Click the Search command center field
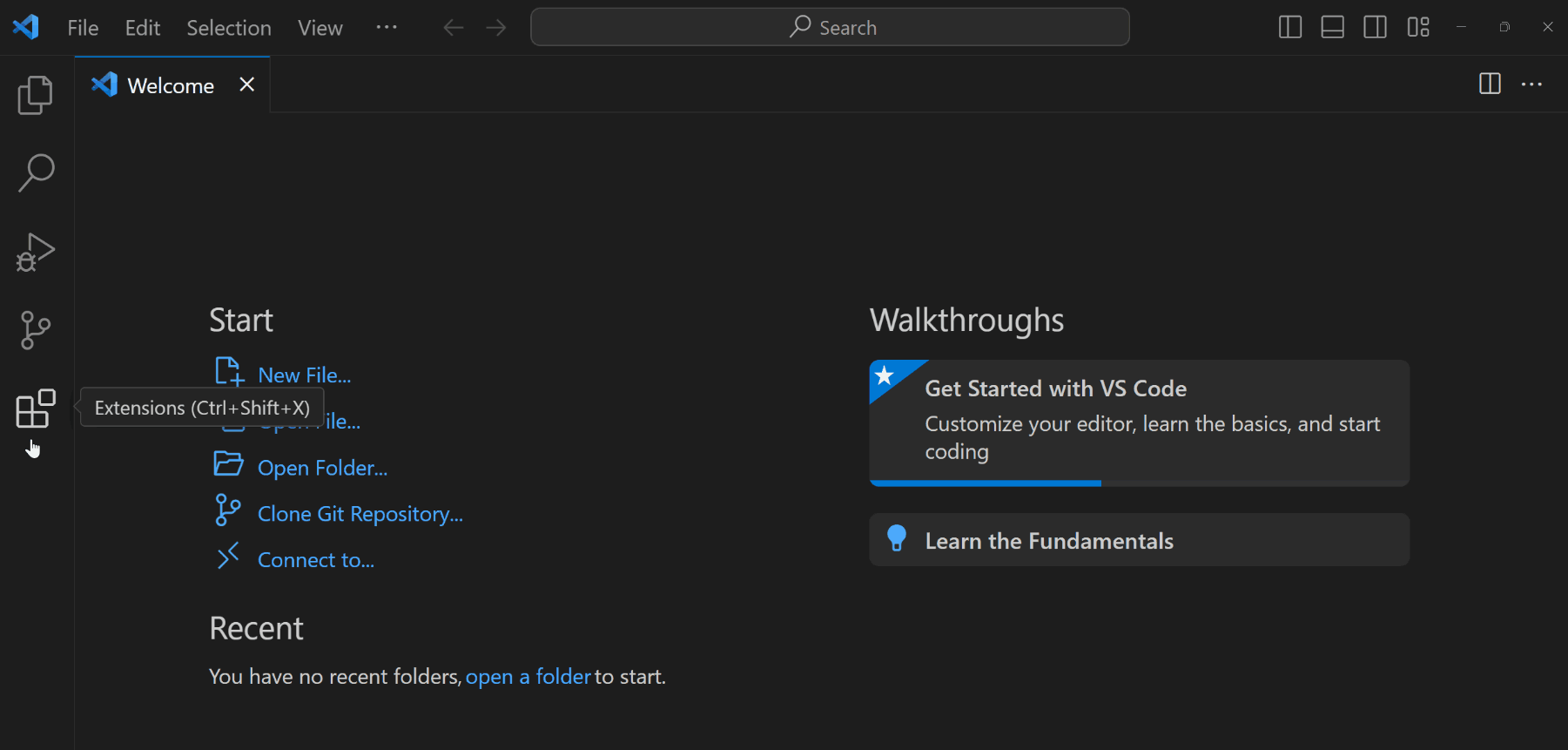The width and height of the screenshot is (1568, 750). [830, 28]
